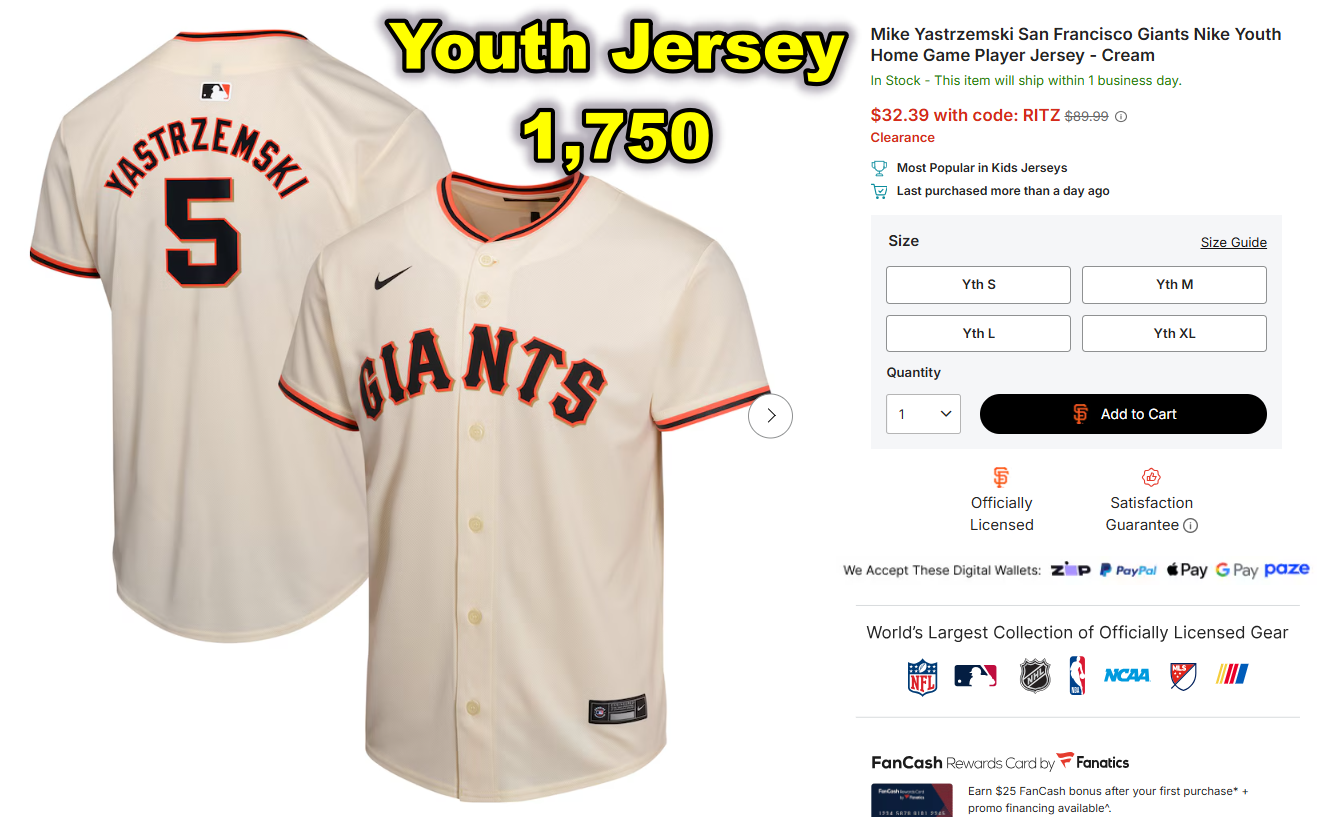This screenshot has width=1336, height=817.
Task: Select size Yth L
Action: [x=978, y=334]
